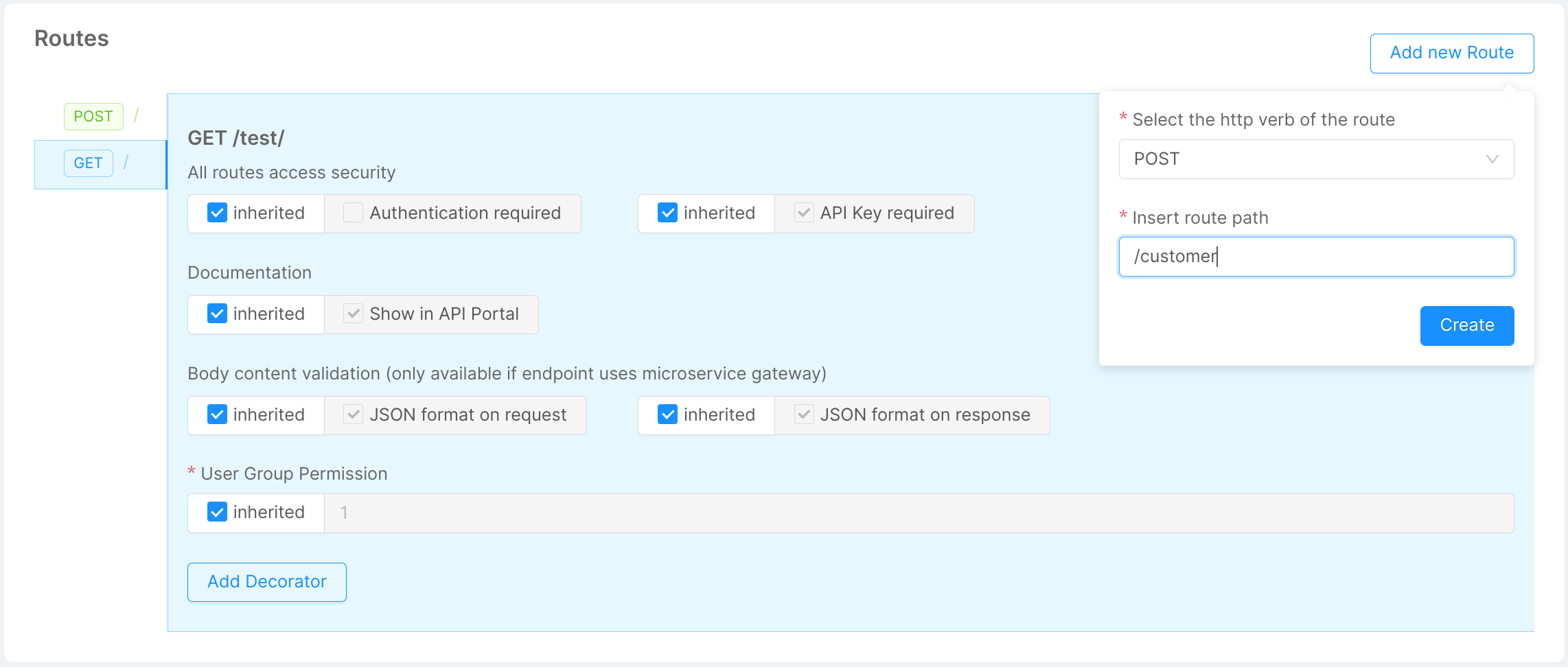Click the User Group Permission value field

[x=919, y=513]
